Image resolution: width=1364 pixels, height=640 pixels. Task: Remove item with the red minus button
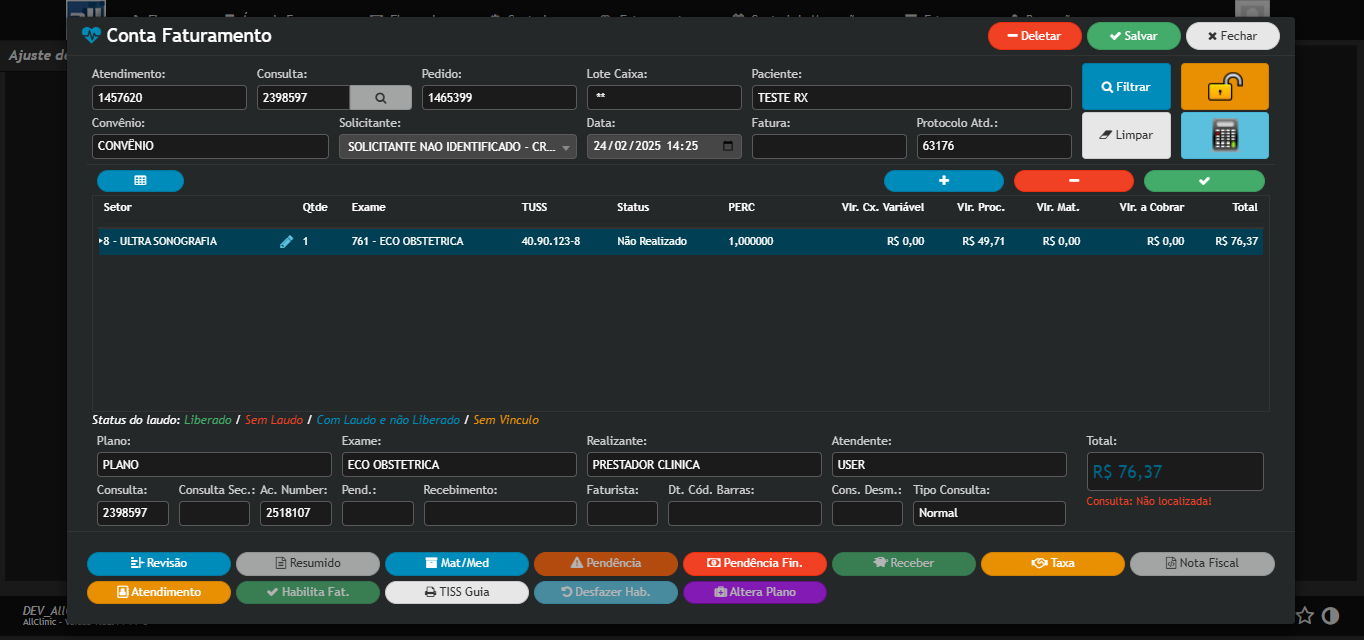[x=1073, y=181]
